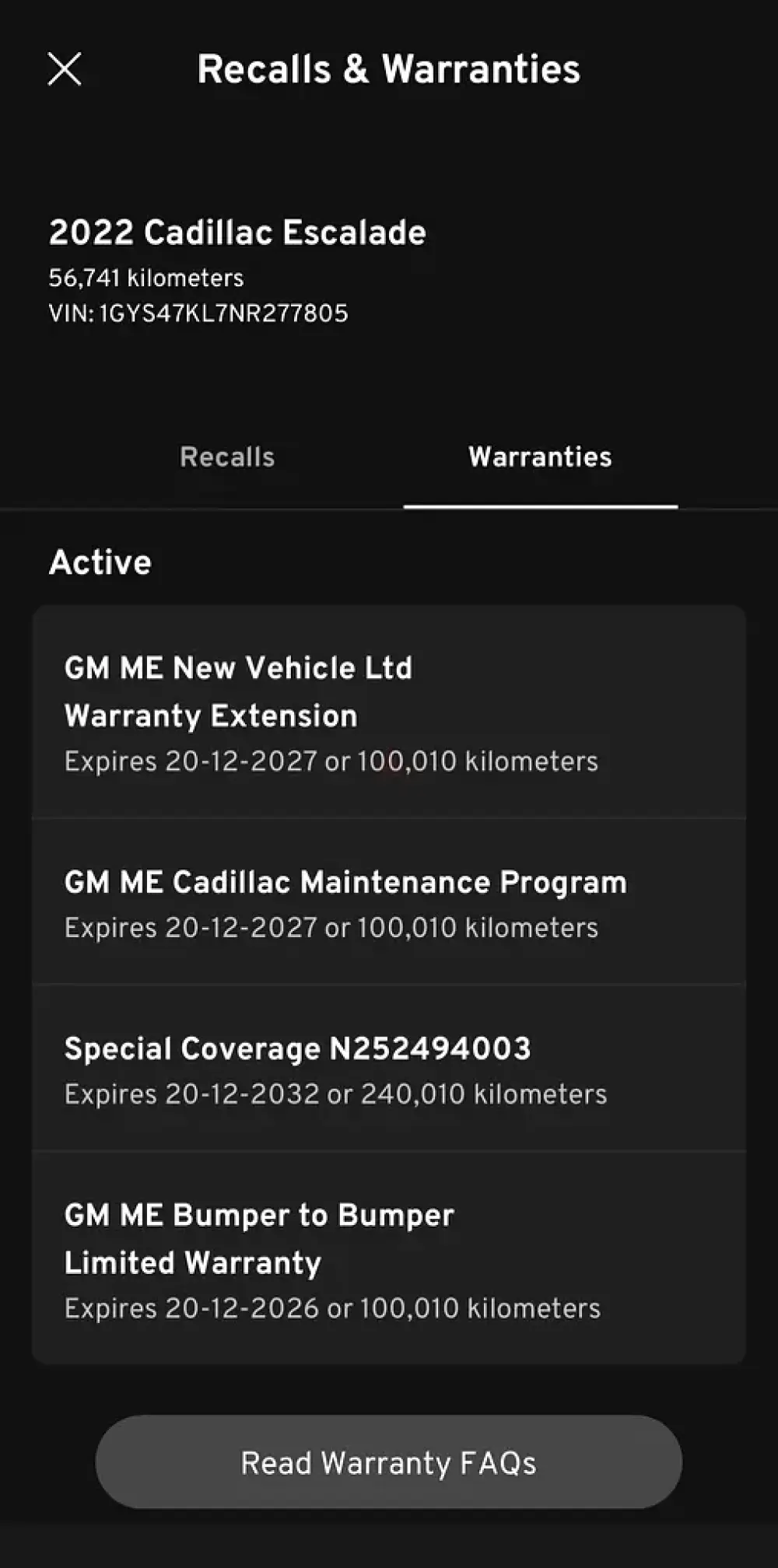Screen dimensions: 778x1568
Task: Open Read Warranty FAQs
Action: pos(388,1463)
